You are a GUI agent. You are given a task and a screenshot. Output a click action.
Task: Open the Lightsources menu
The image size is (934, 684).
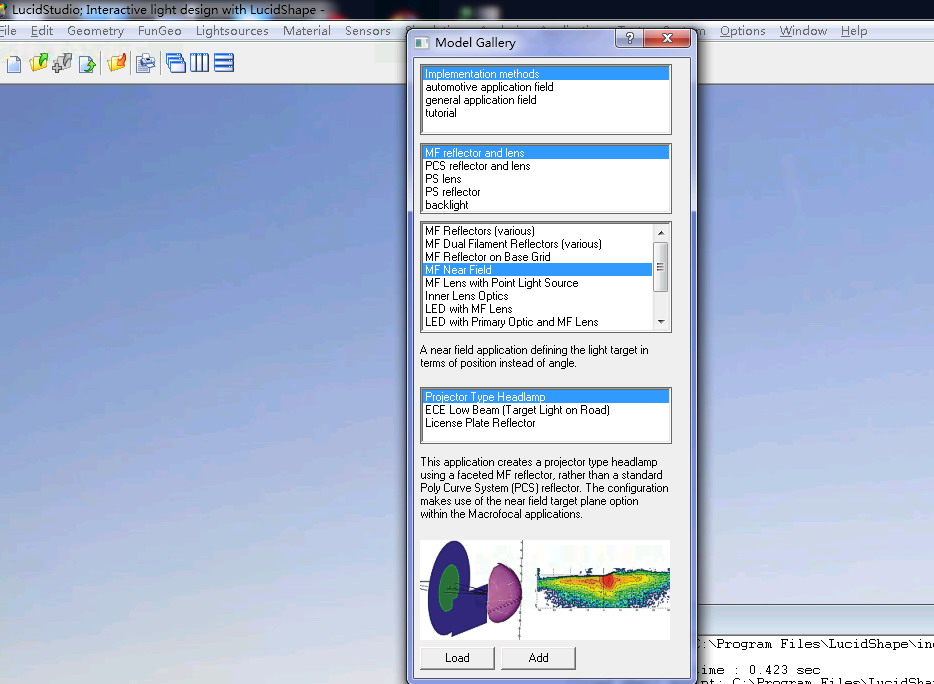coord(232,31)
